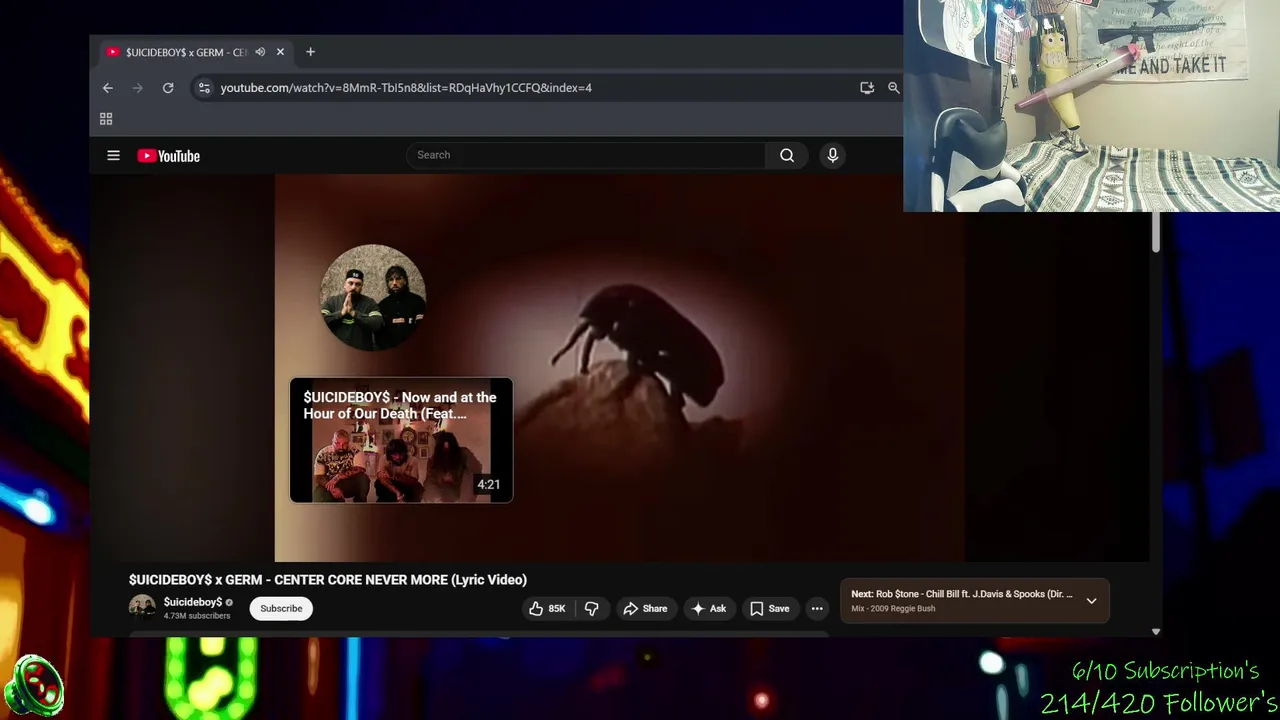The height and width of the screenshot is (720, 1280).
Task: Start voice search with microphone icon
Action: coord(832,155)
